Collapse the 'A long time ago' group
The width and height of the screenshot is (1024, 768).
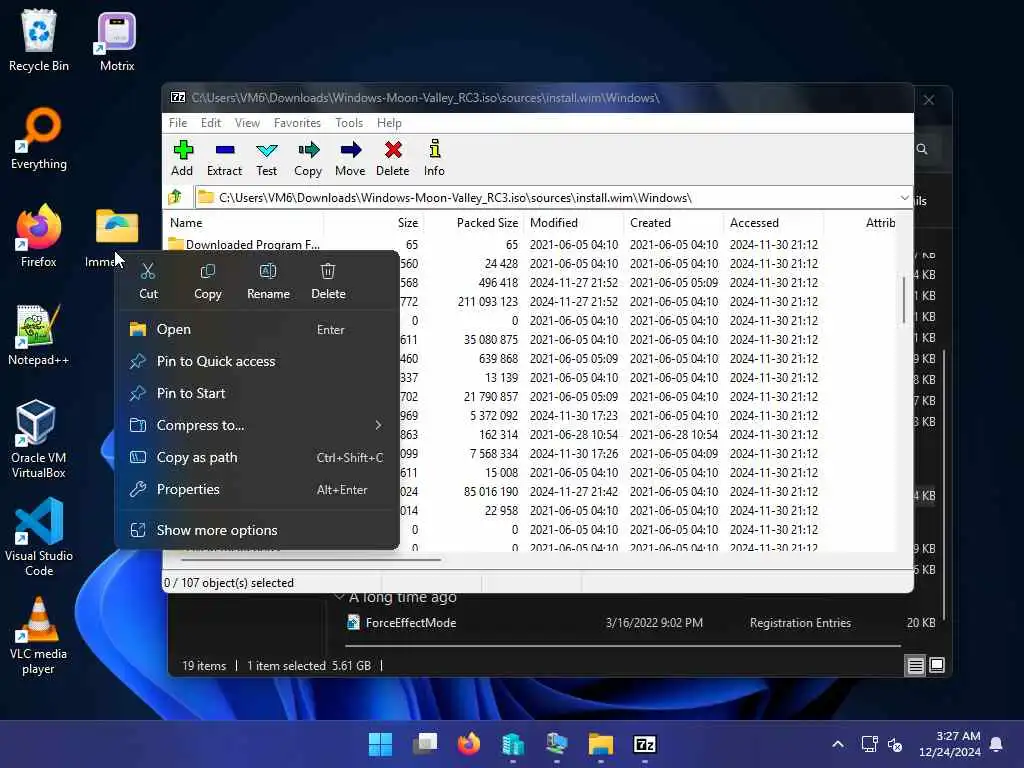click(338, 596)
